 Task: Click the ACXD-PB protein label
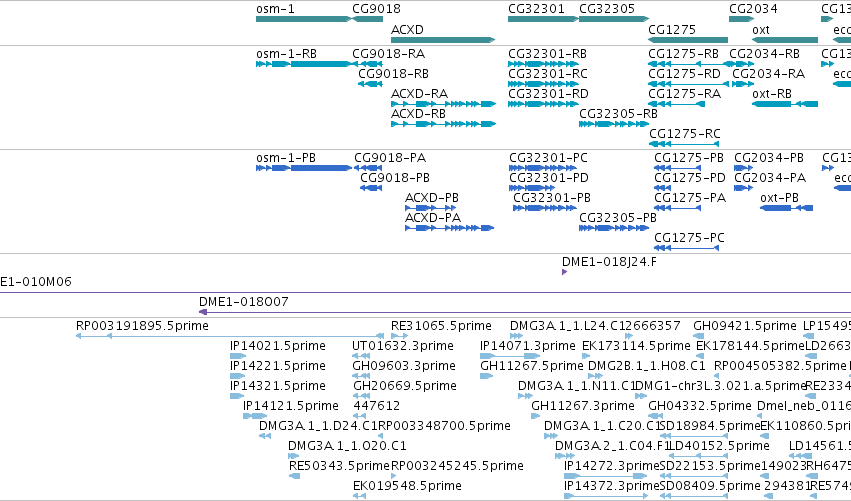click(432, 198)
